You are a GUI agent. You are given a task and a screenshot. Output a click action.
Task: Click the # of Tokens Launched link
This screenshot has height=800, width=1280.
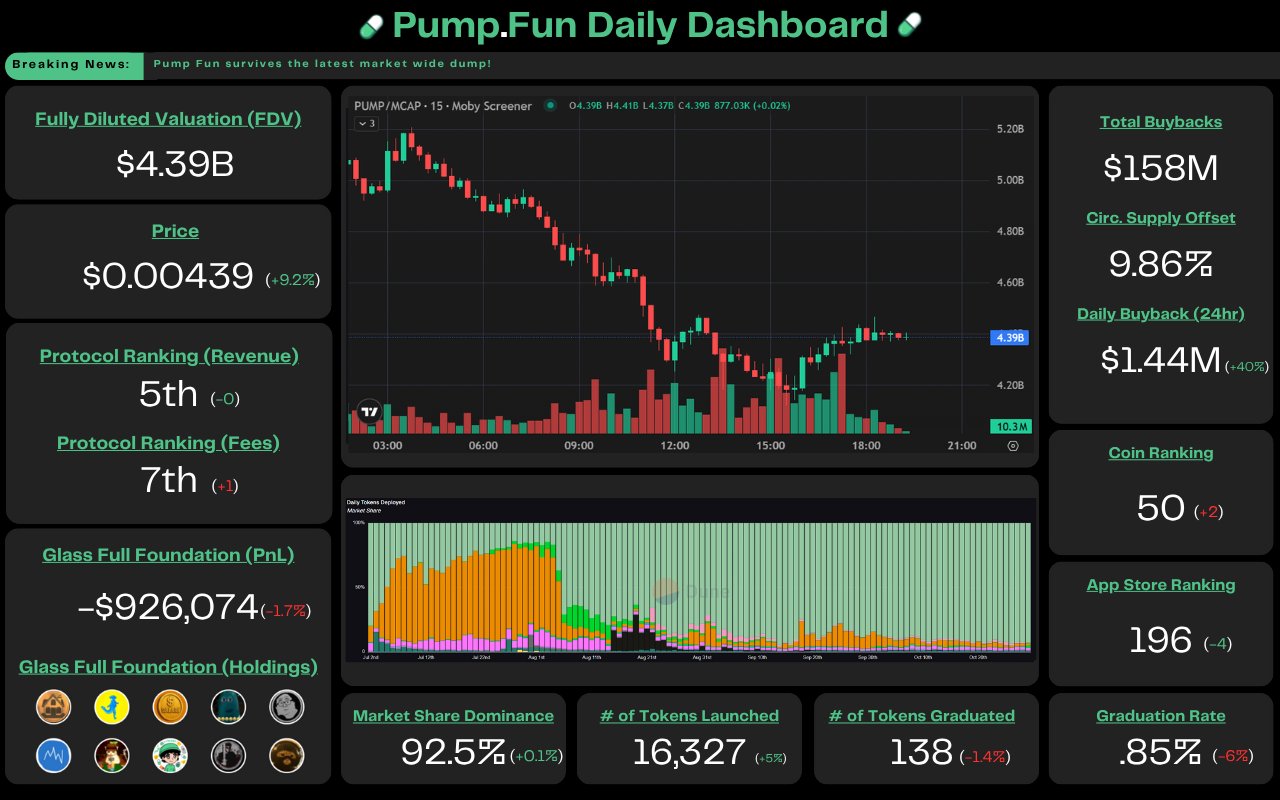(689, 716)
